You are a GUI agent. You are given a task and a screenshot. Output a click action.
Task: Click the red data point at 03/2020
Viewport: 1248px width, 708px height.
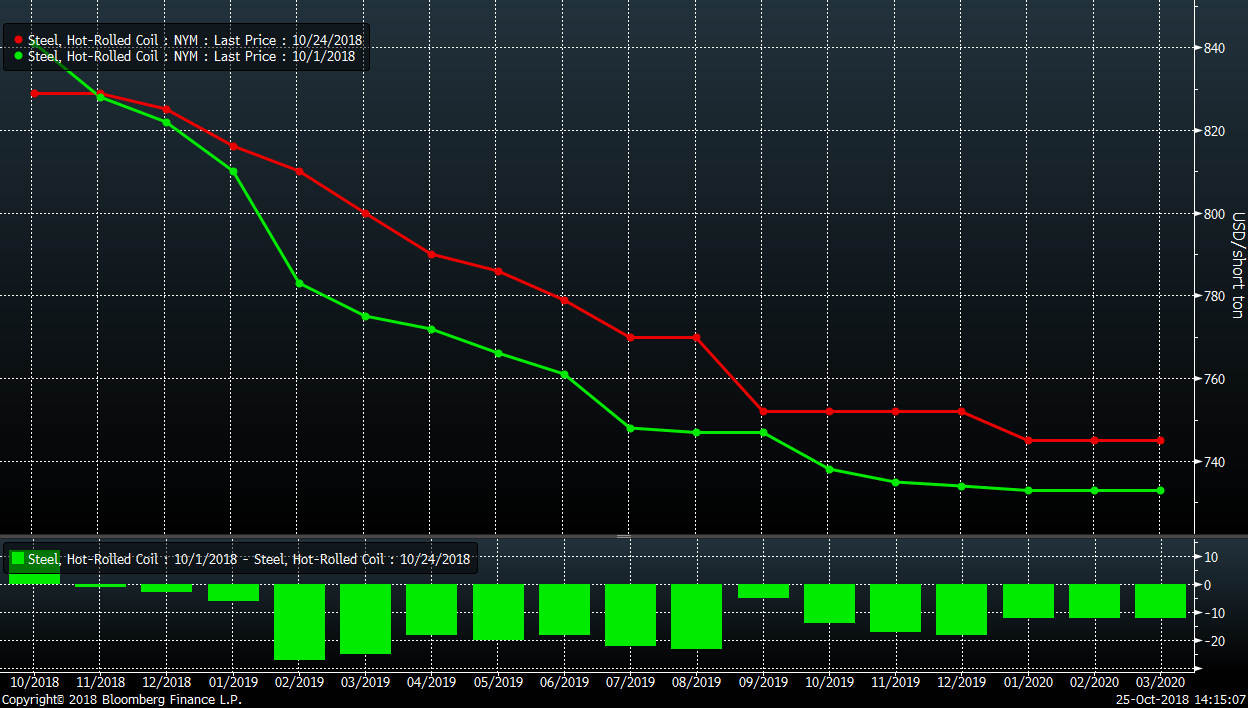coord(1160,440)
